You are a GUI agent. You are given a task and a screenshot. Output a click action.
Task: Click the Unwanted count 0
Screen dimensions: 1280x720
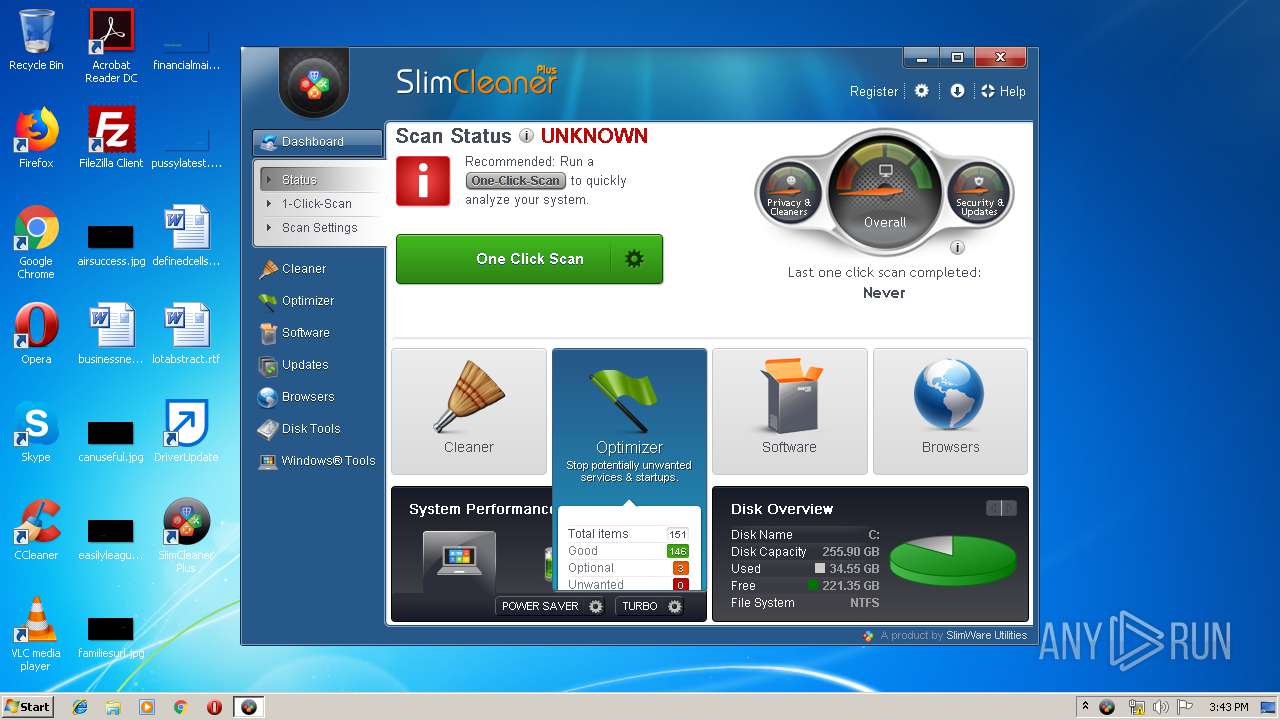coord(680,586)
